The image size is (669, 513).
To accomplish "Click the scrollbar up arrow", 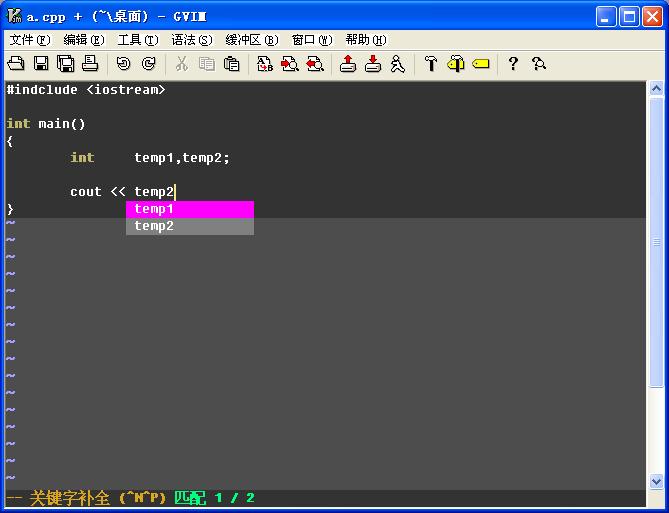I will pyautogui.click(x=656, y=89).
